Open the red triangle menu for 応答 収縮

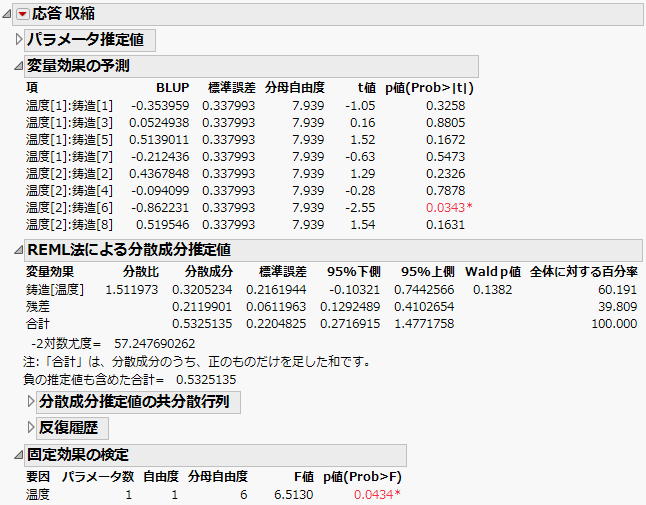point(23,14)
